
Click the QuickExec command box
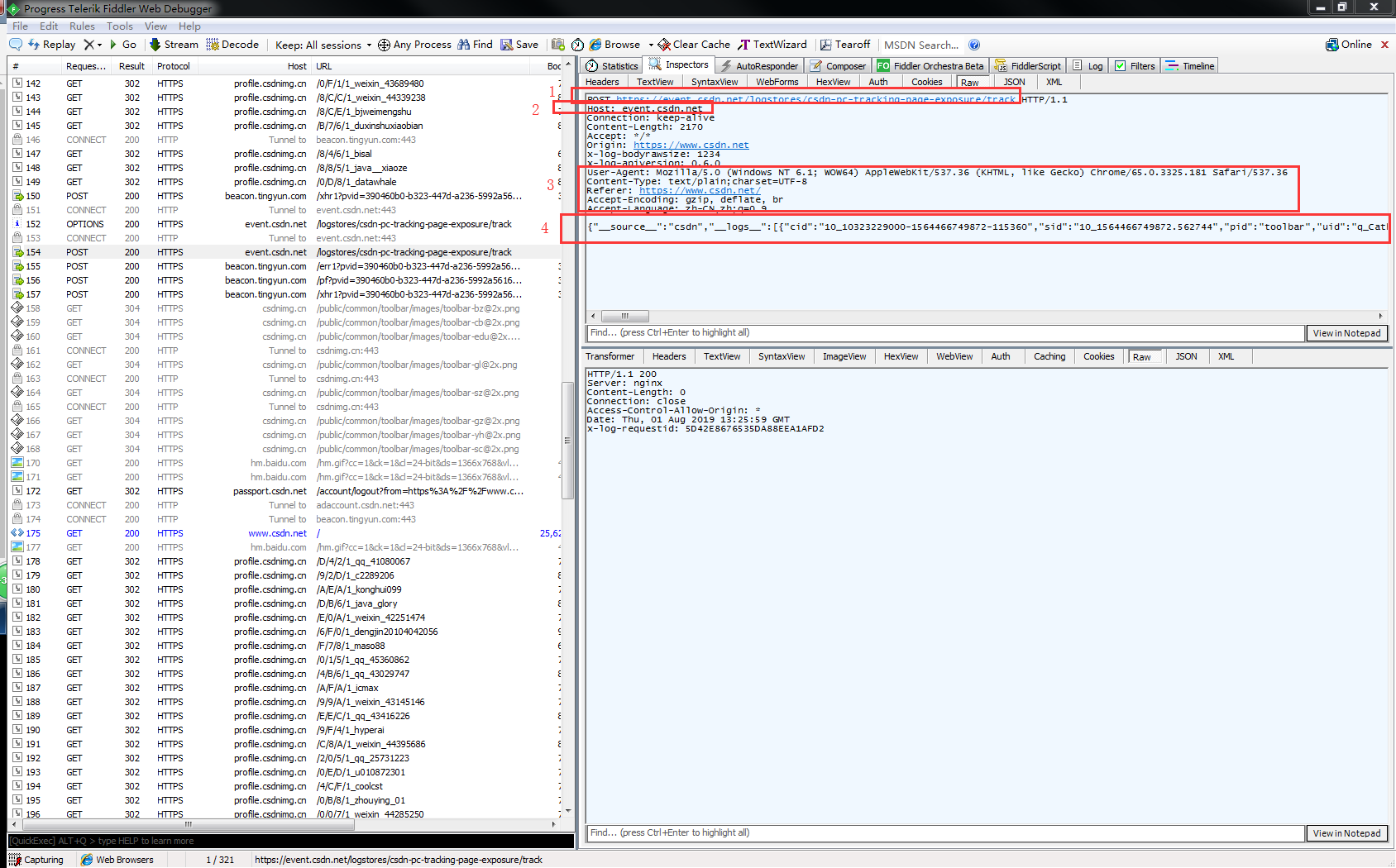tap(290, 841)
